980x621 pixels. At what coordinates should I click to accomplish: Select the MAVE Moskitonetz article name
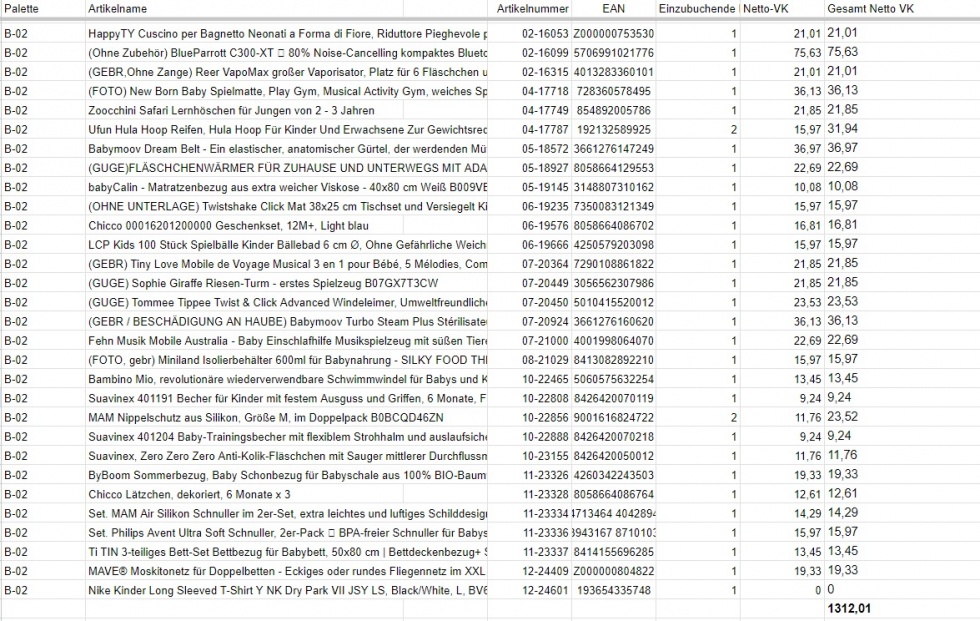288,572
